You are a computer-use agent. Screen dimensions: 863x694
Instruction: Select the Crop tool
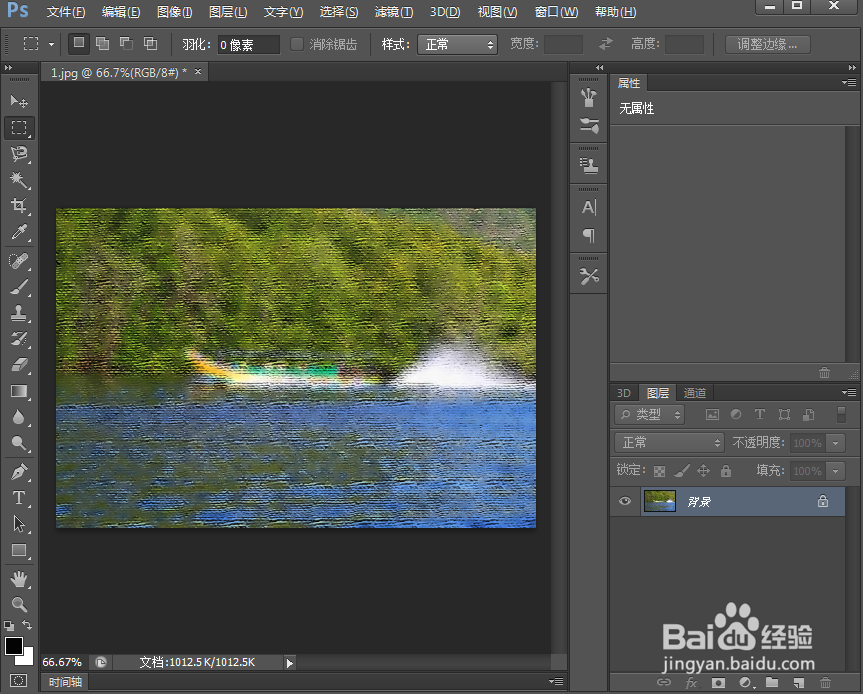(x=19, y=205)
